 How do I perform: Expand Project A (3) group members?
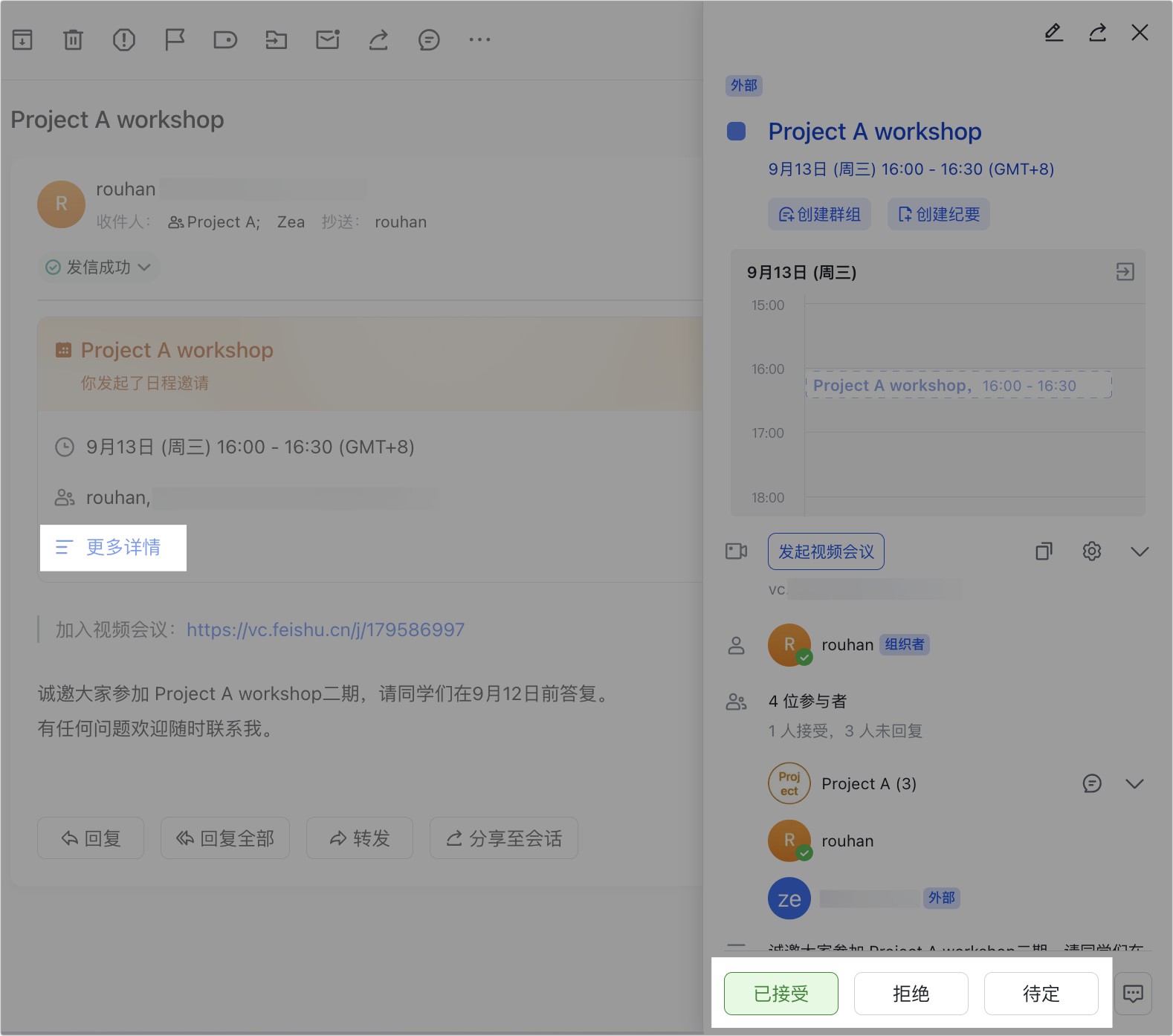click(1134, 783)
